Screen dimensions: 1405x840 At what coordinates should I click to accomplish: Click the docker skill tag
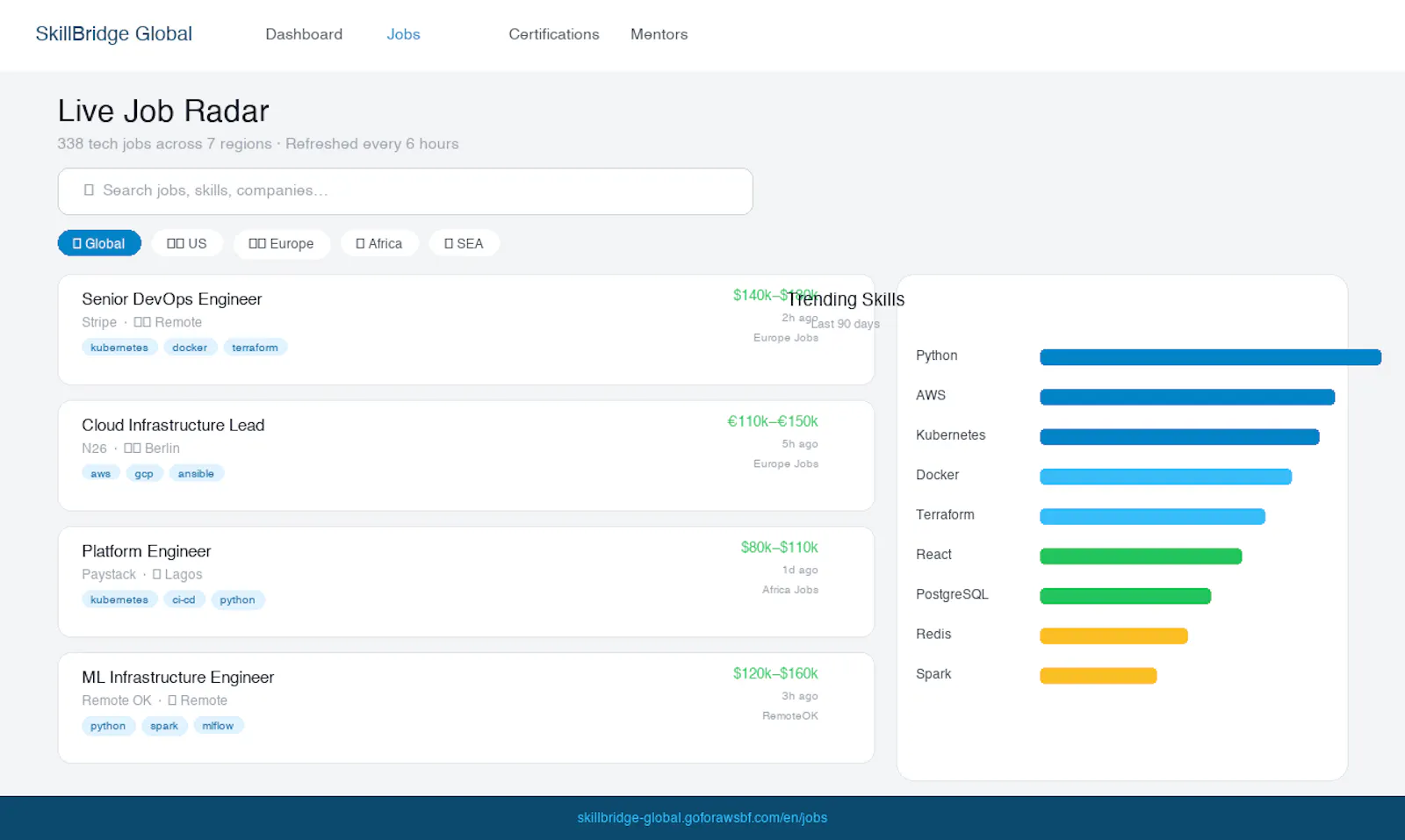(190, 348)
